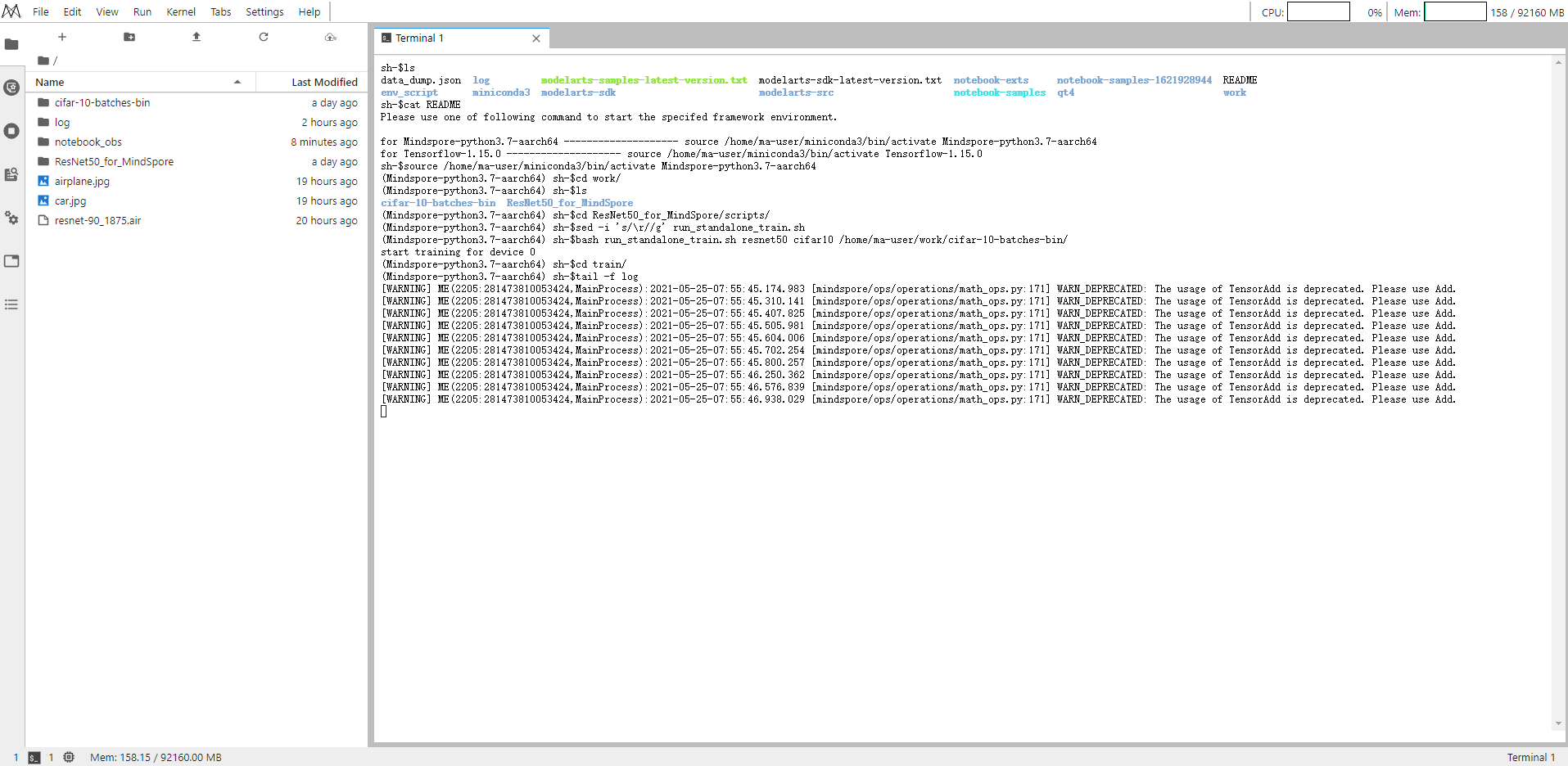Open the gears settings sidebar icon
Image resolution: width=1568 pixels, height=766 pixels.
11,218
